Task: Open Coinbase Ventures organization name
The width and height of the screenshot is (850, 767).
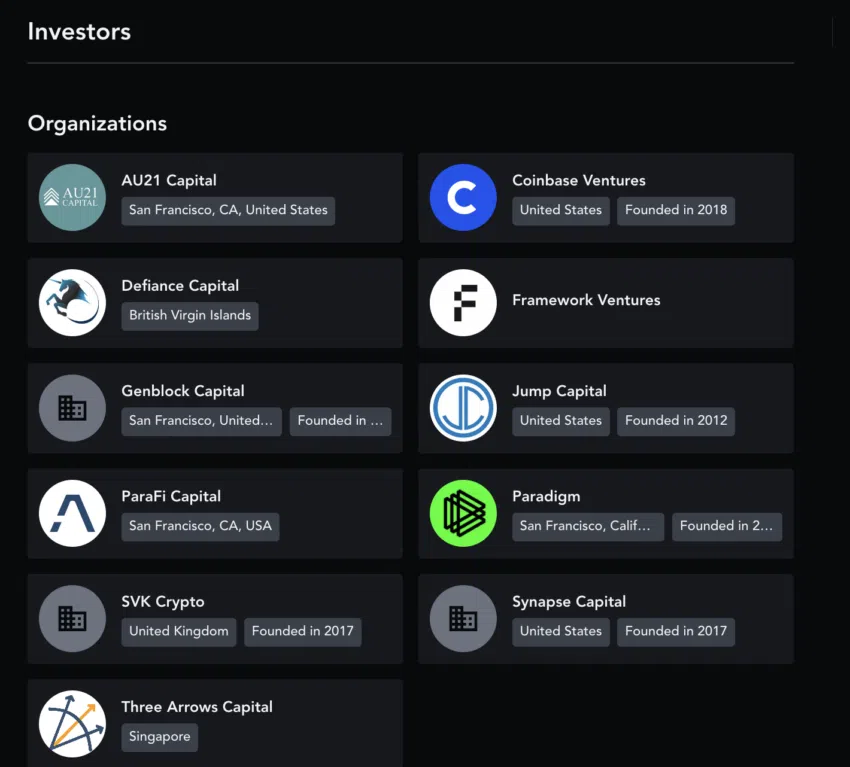Action: click(x=578, y=181)
